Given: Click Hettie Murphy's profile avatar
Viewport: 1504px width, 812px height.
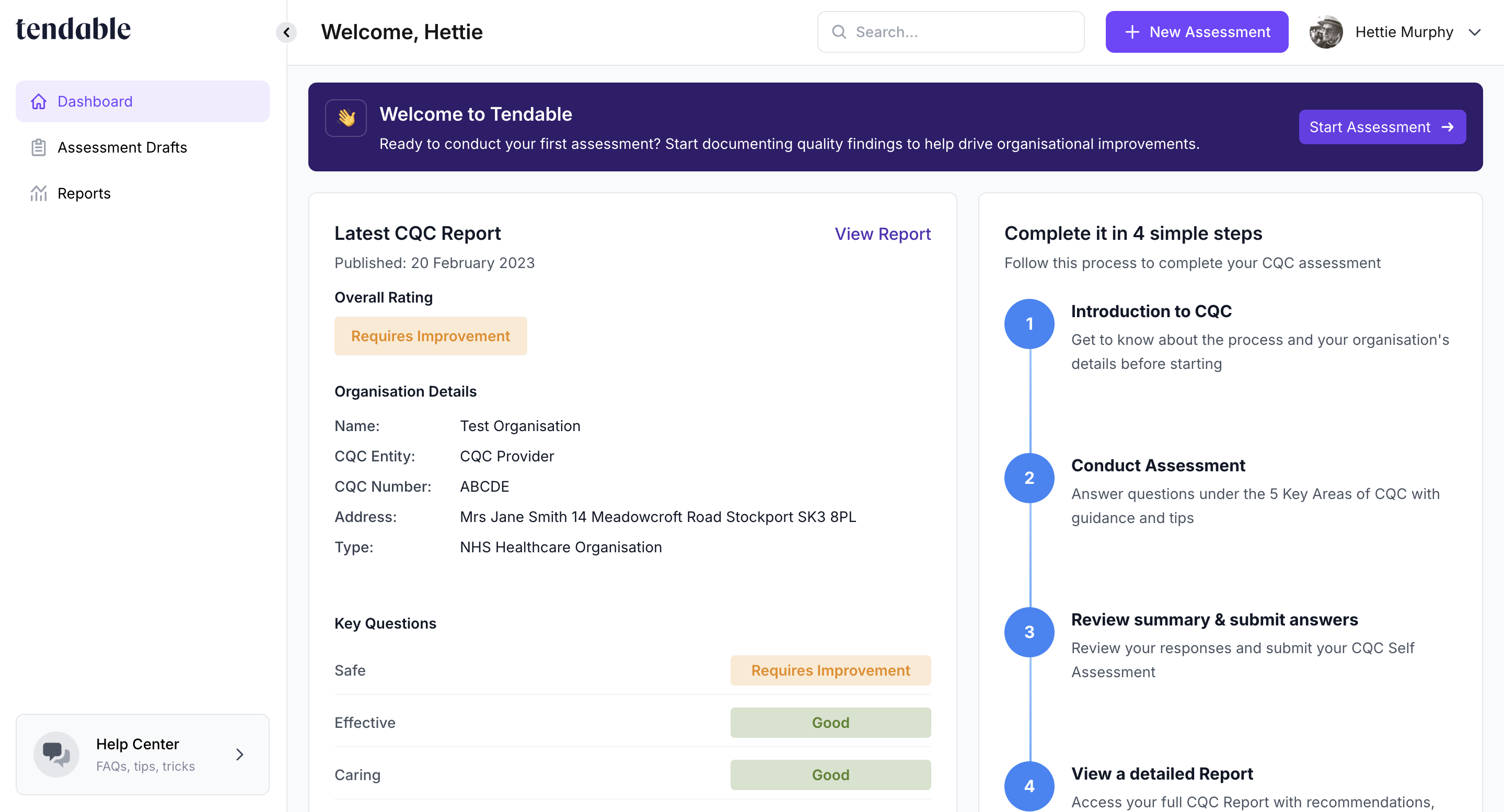Looking at the screenshot, I should [x=1325, y=32].
